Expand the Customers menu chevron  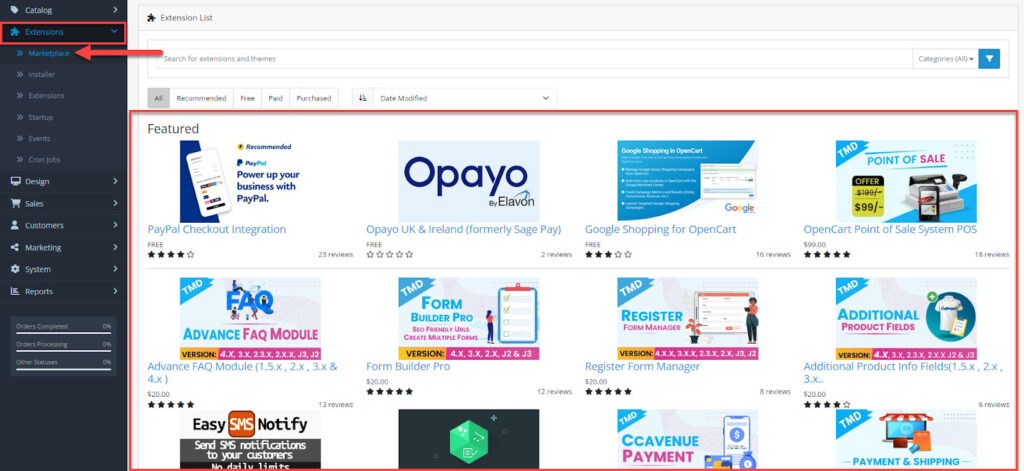[115, 225]
